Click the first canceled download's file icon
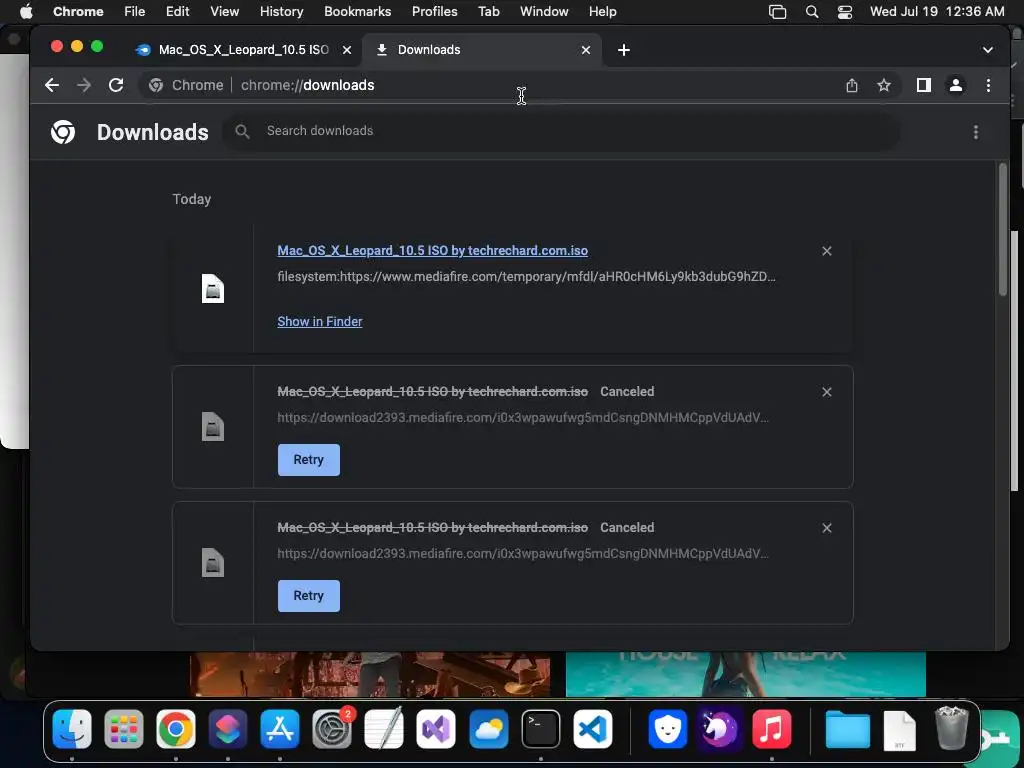Viewport: 1024px width, 768px height. coord(213,427)
